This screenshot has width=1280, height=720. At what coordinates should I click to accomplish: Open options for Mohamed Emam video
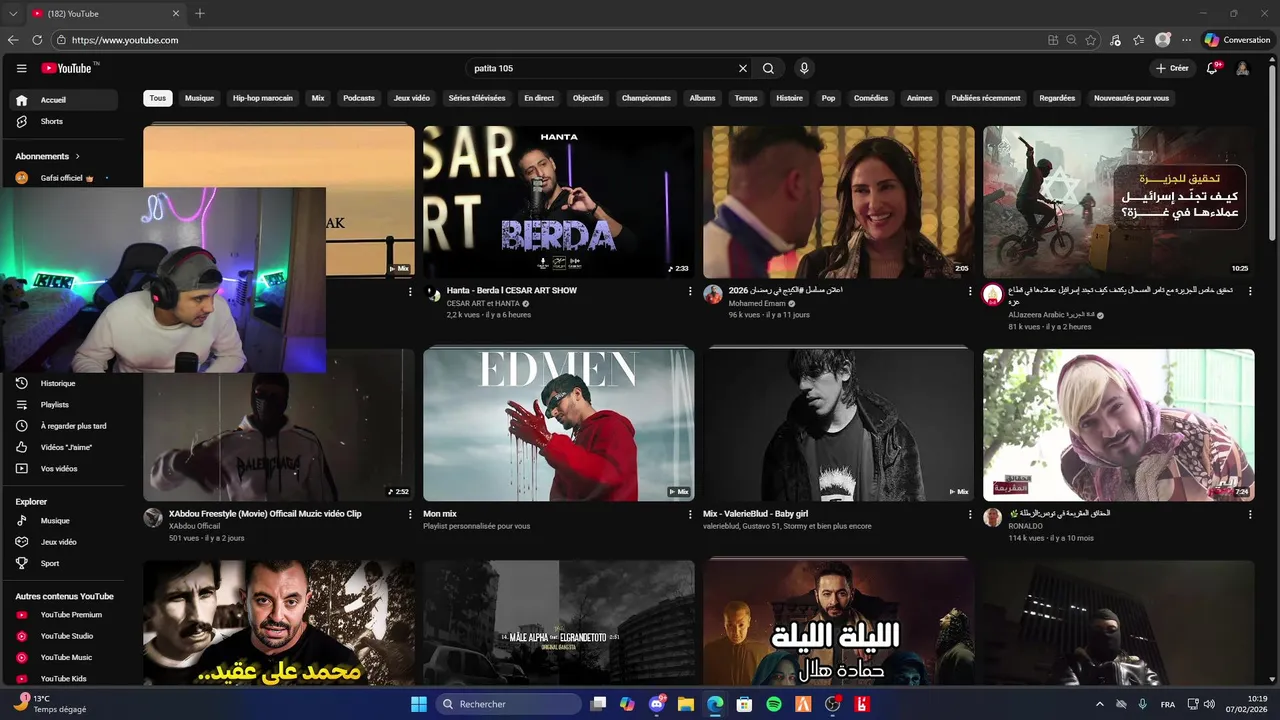[x=969, y=291]
